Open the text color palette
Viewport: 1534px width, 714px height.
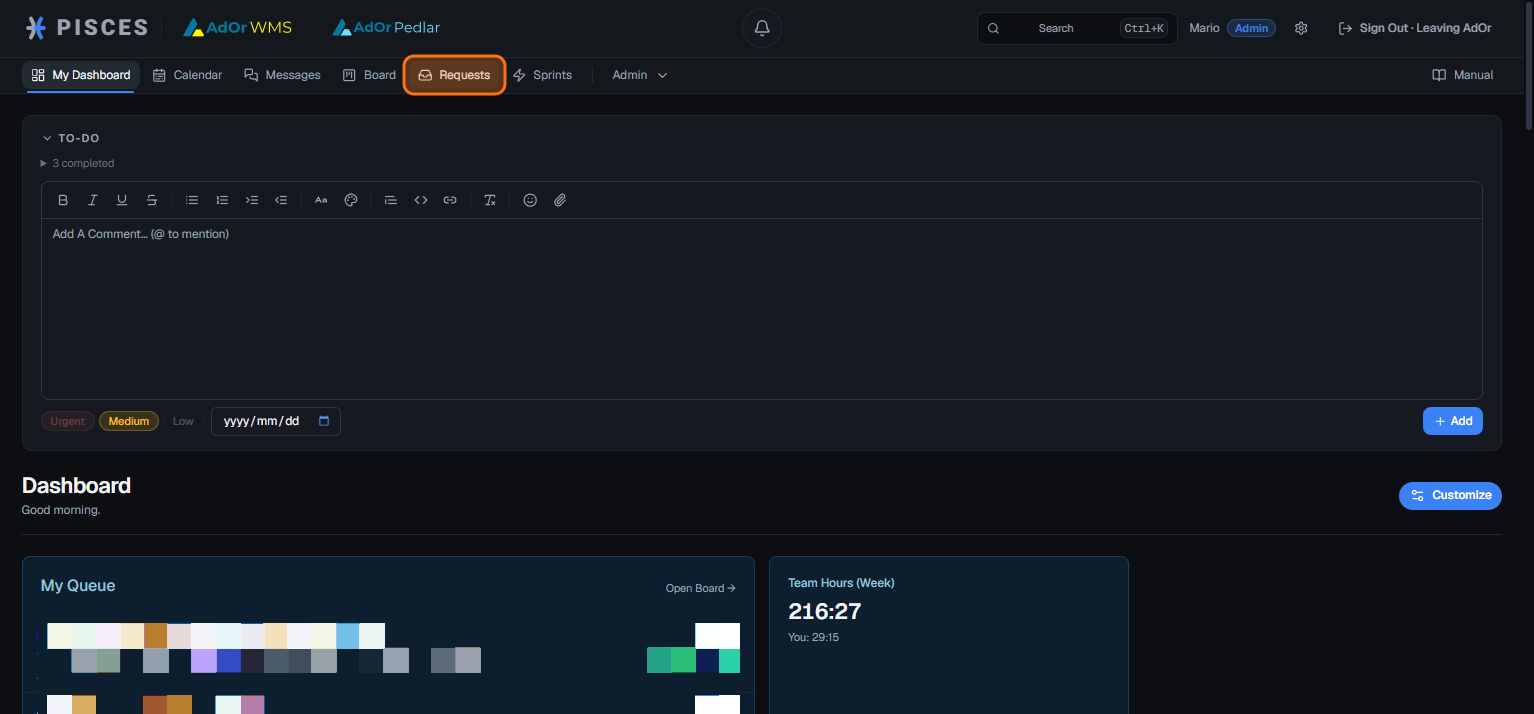pyautogui.click(x=351, y=200)
